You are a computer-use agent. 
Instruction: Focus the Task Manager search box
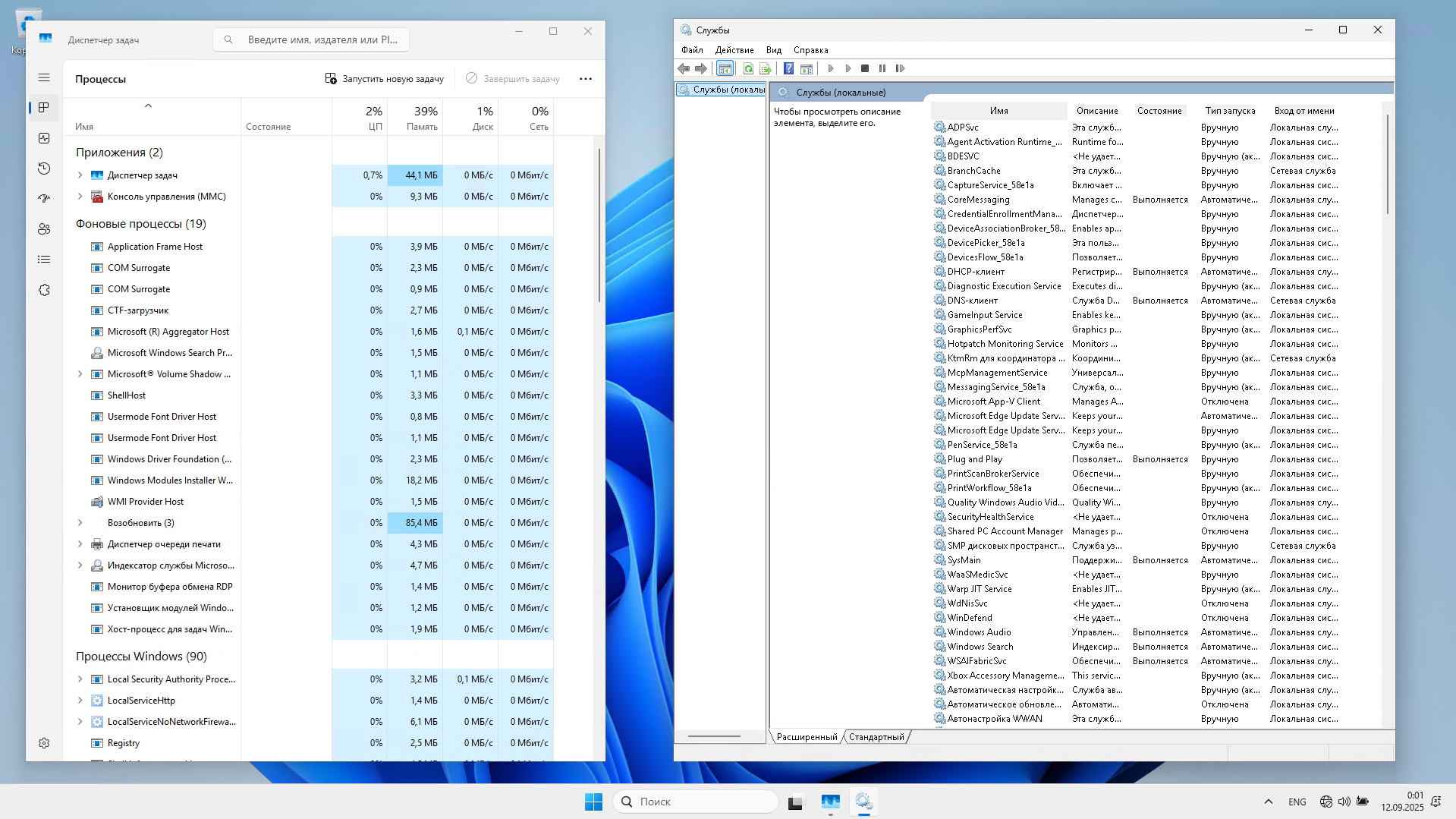point(311,39)
